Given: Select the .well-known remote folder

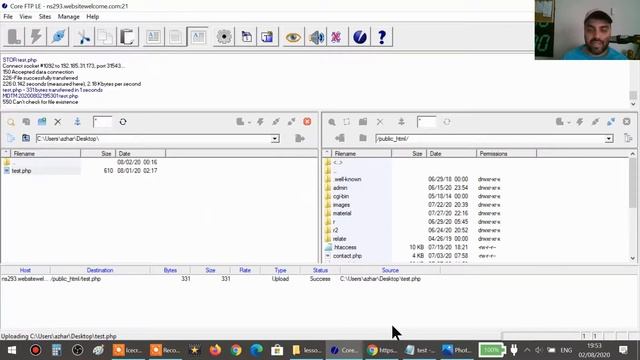Looking at the screenshot, I should coord(347,179).
